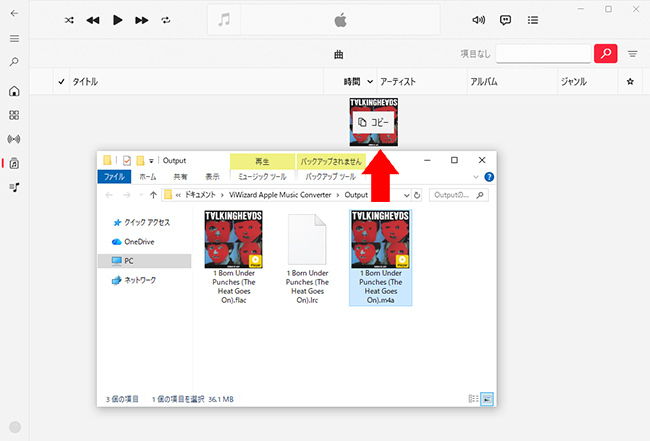Open the ミュージック ツール tab

262,177
